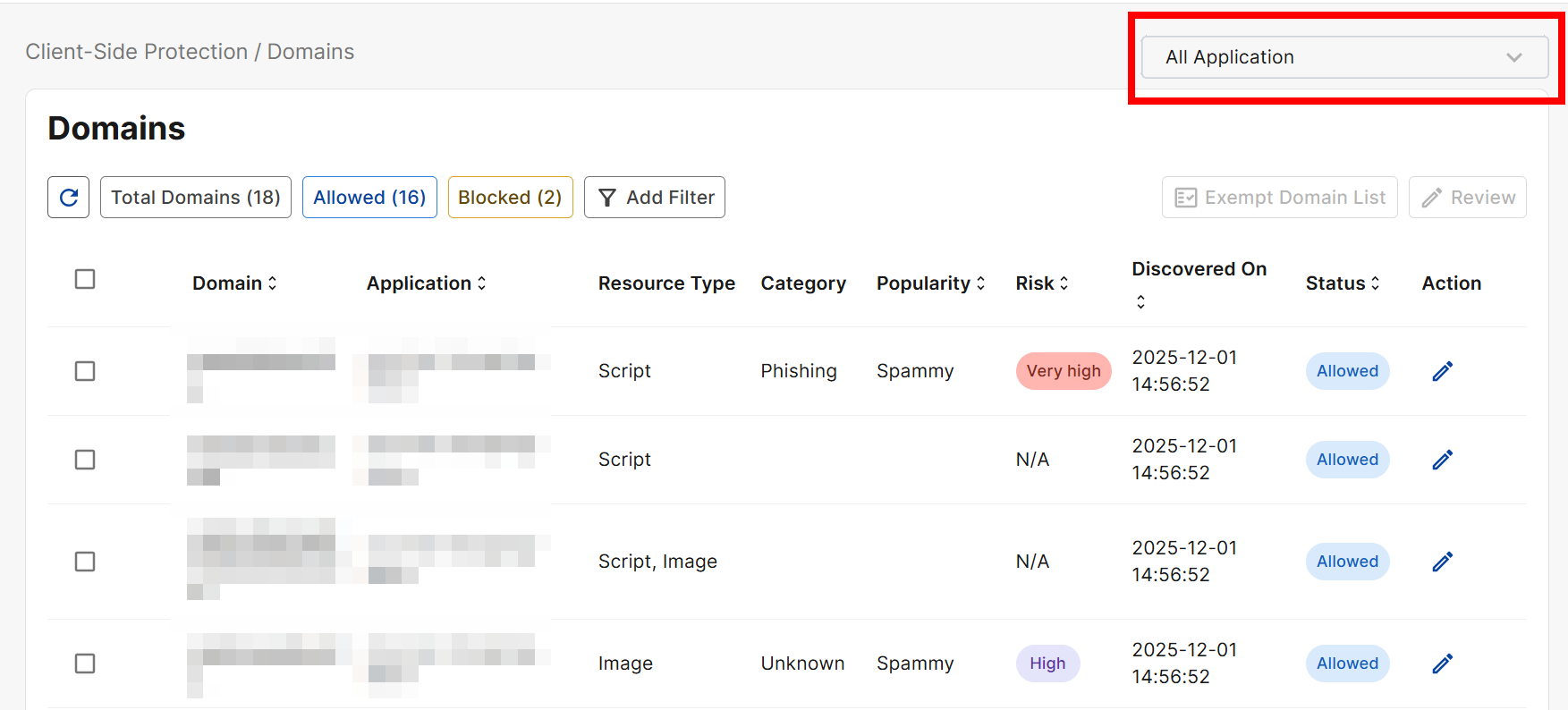The height and width of the screenshot is (710, 1568).
Task: Toggle the select-all header checkbox
Action: [x=85, y=279]
